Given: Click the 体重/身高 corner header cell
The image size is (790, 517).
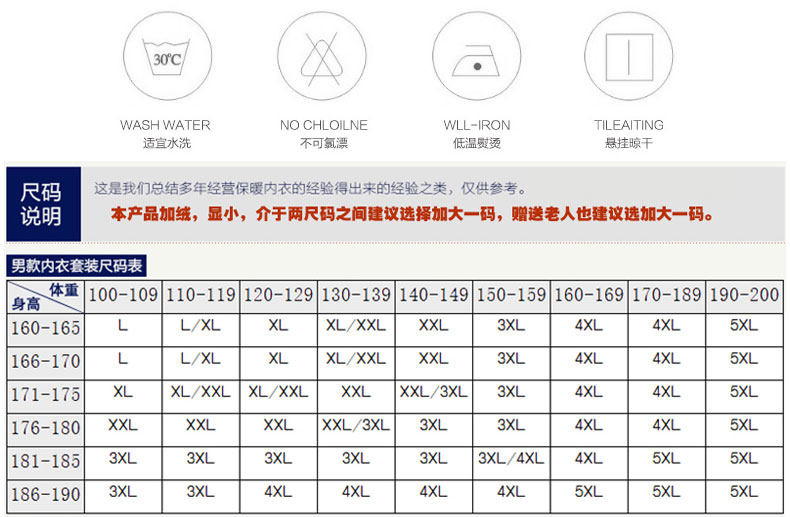Looking at the screenshot, I should click(46, 297).
